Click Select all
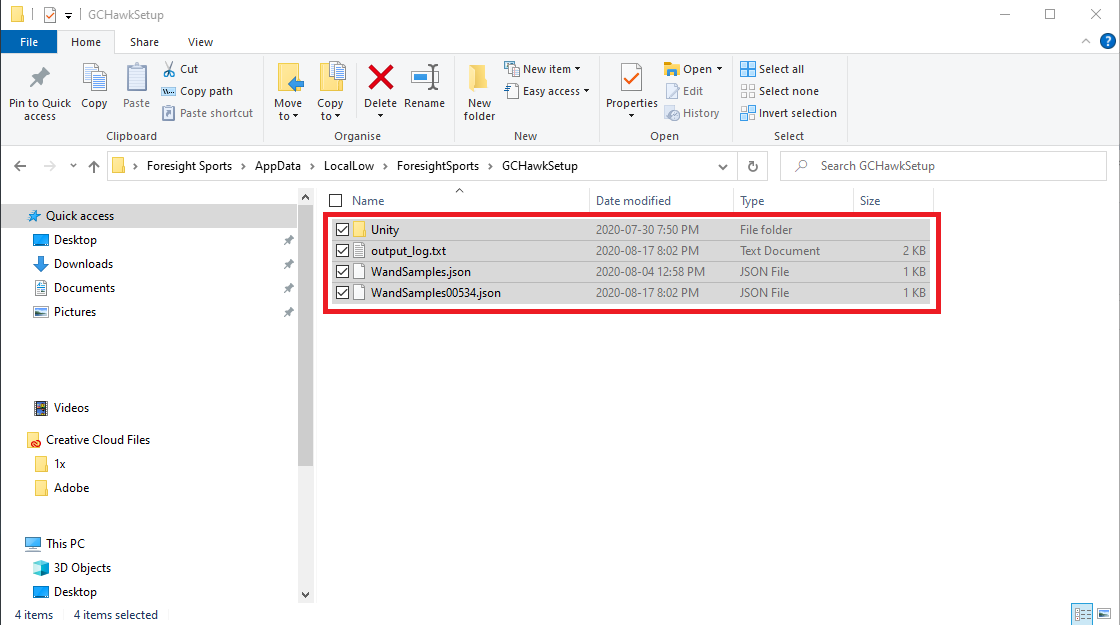Viewport: 1120px width, 625px height. pyautogui.click(x=772, y=69)
